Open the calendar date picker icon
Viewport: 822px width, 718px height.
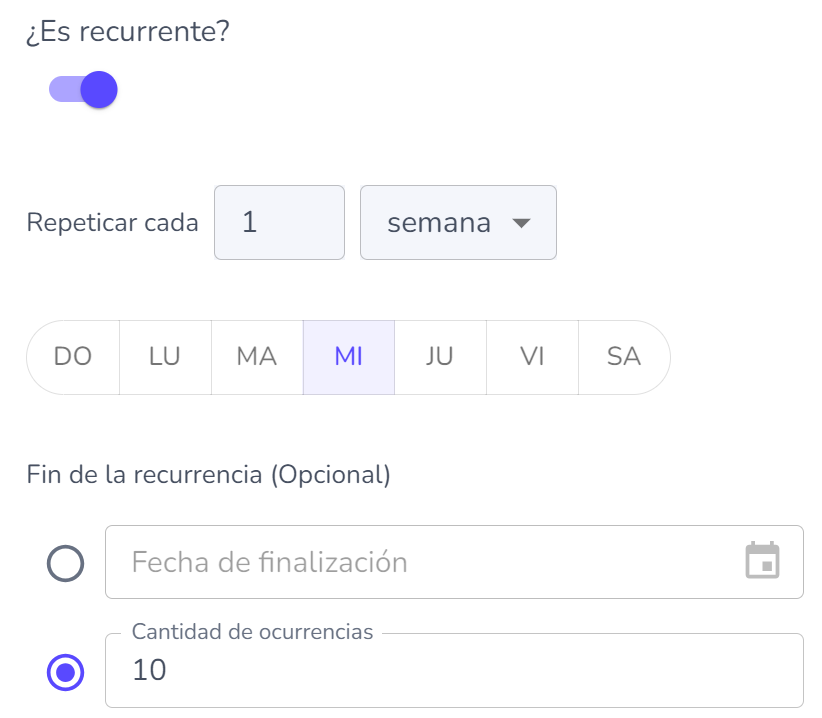click(x=762, y=561)
